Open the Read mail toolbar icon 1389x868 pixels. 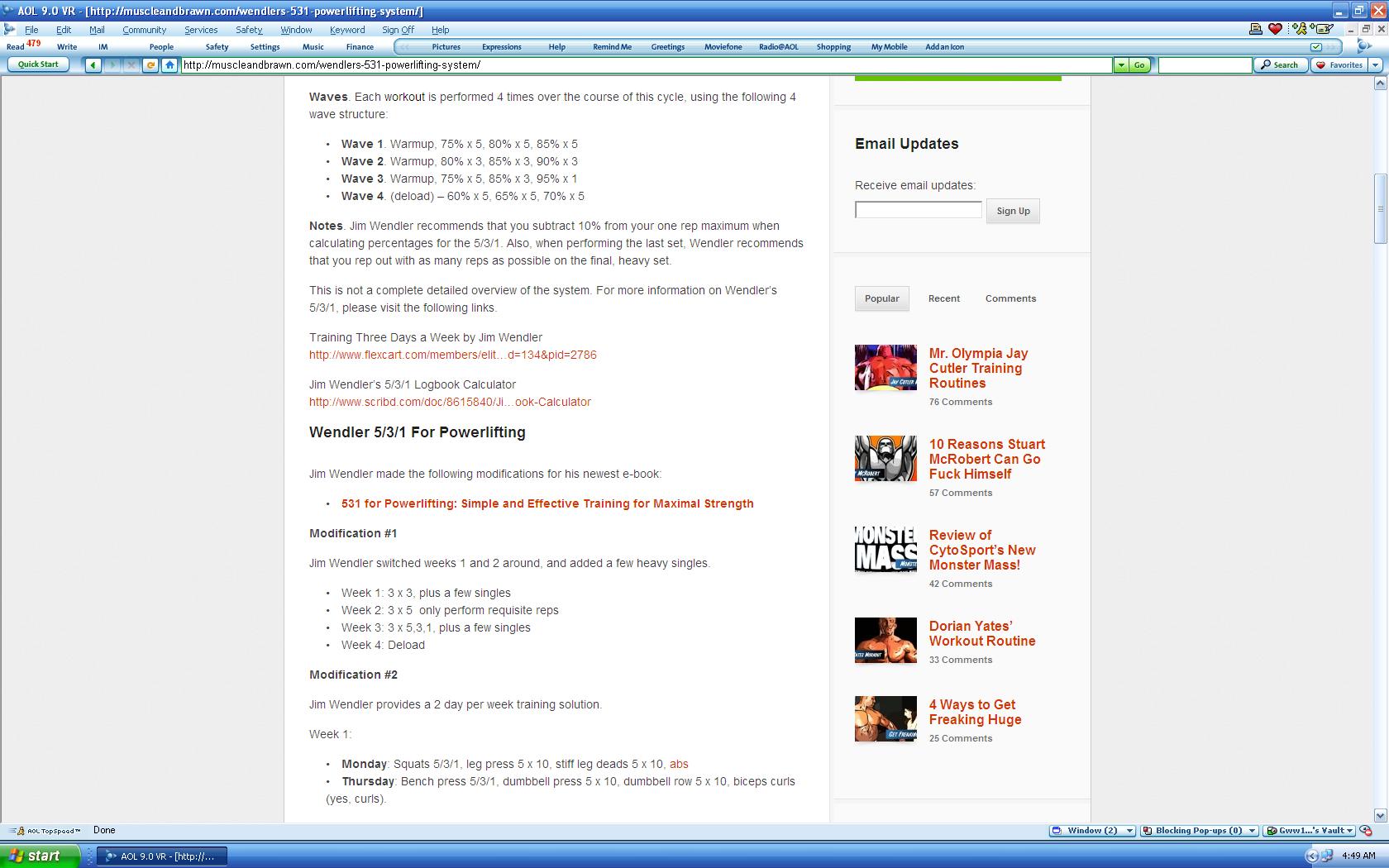coord(16,47)
